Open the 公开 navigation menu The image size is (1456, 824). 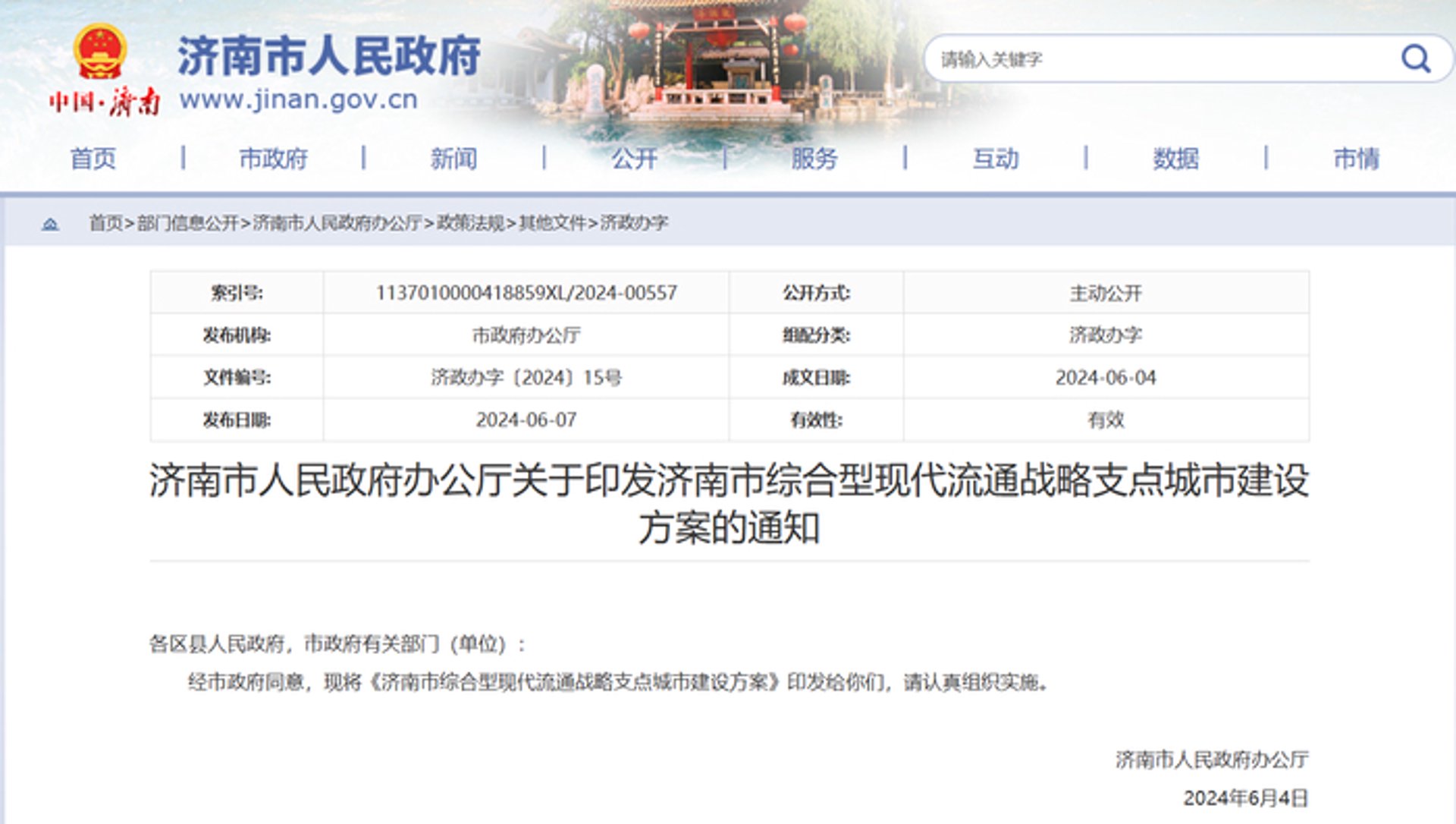tap(634, 159)
